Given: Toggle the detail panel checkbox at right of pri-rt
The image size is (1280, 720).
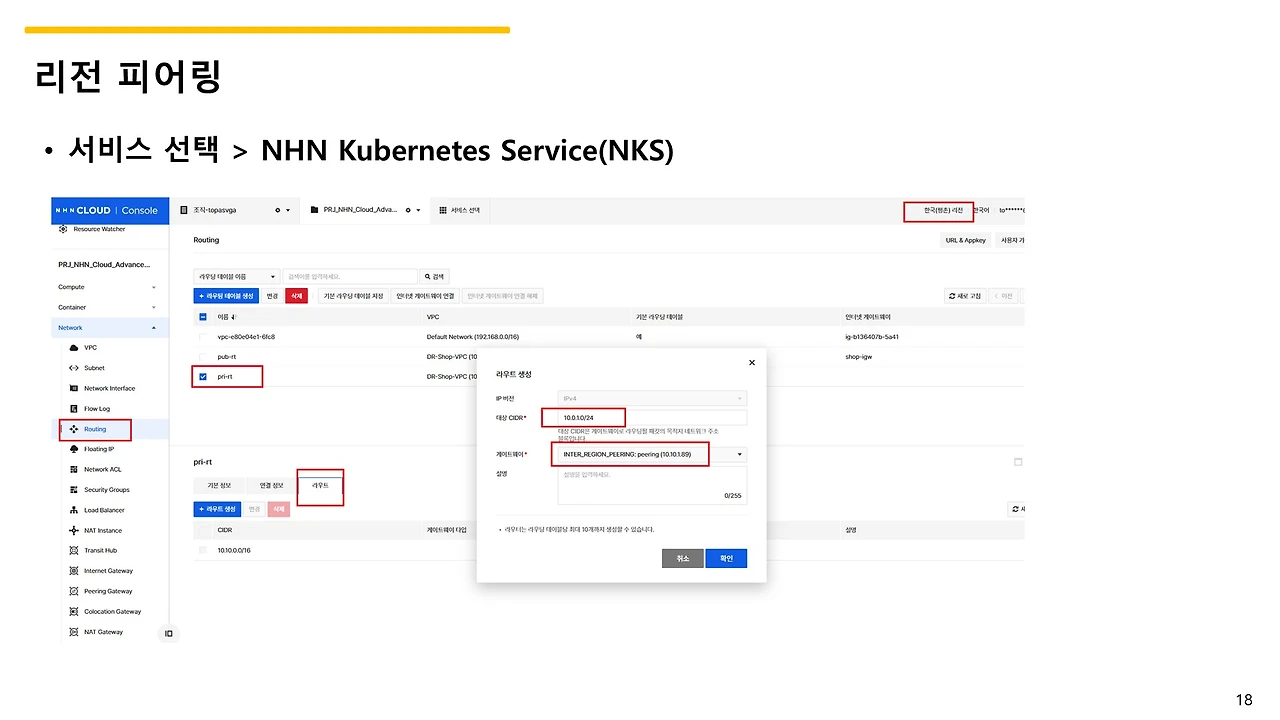Looking at the screenshot, I should (1018, 462).
